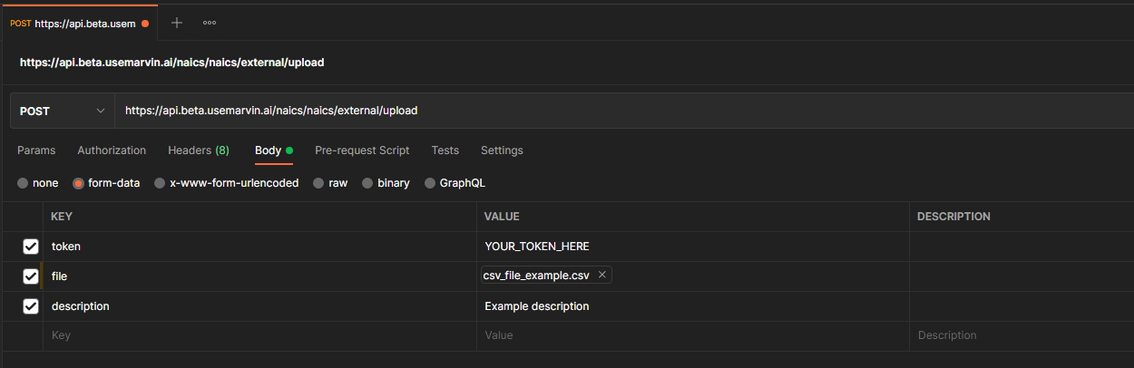Open the Pre-request Script tab
1134x368 pixels.
pos(362,150)
